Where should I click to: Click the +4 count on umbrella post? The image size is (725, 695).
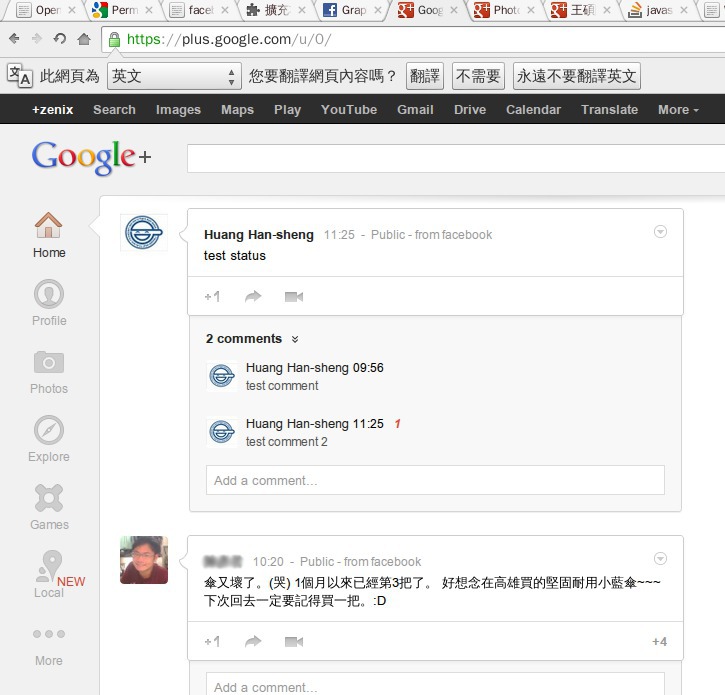point(659,642)
